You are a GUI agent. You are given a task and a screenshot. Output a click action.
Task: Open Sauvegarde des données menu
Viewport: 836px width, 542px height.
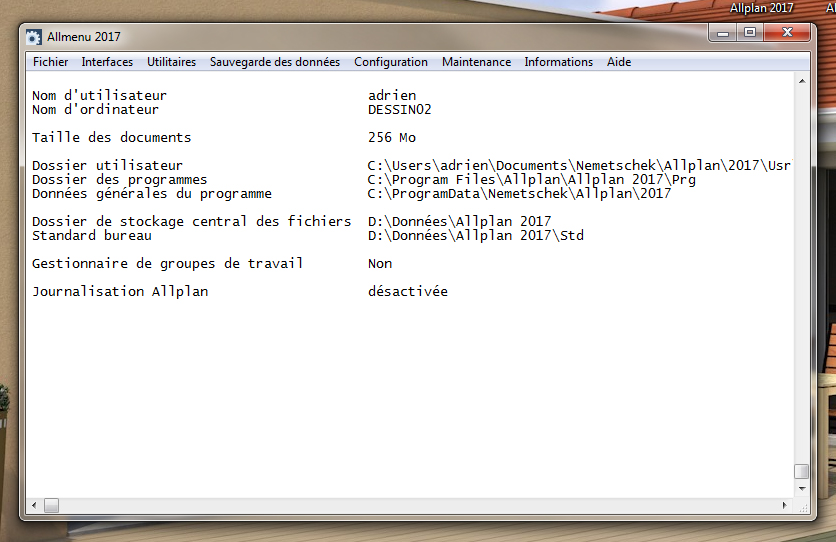click(275, 62)
